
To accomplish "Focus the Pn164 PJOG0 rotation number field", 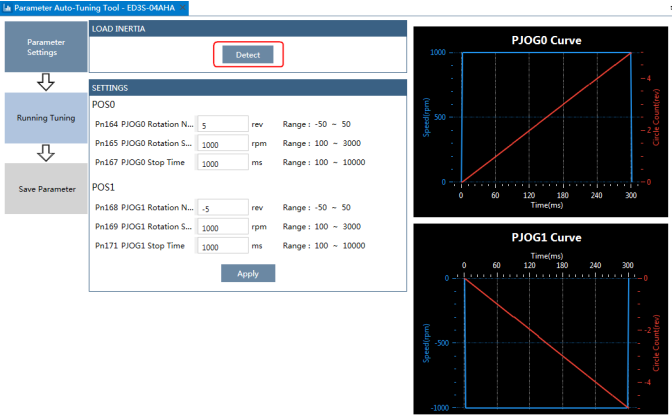I will pos(222,124).
